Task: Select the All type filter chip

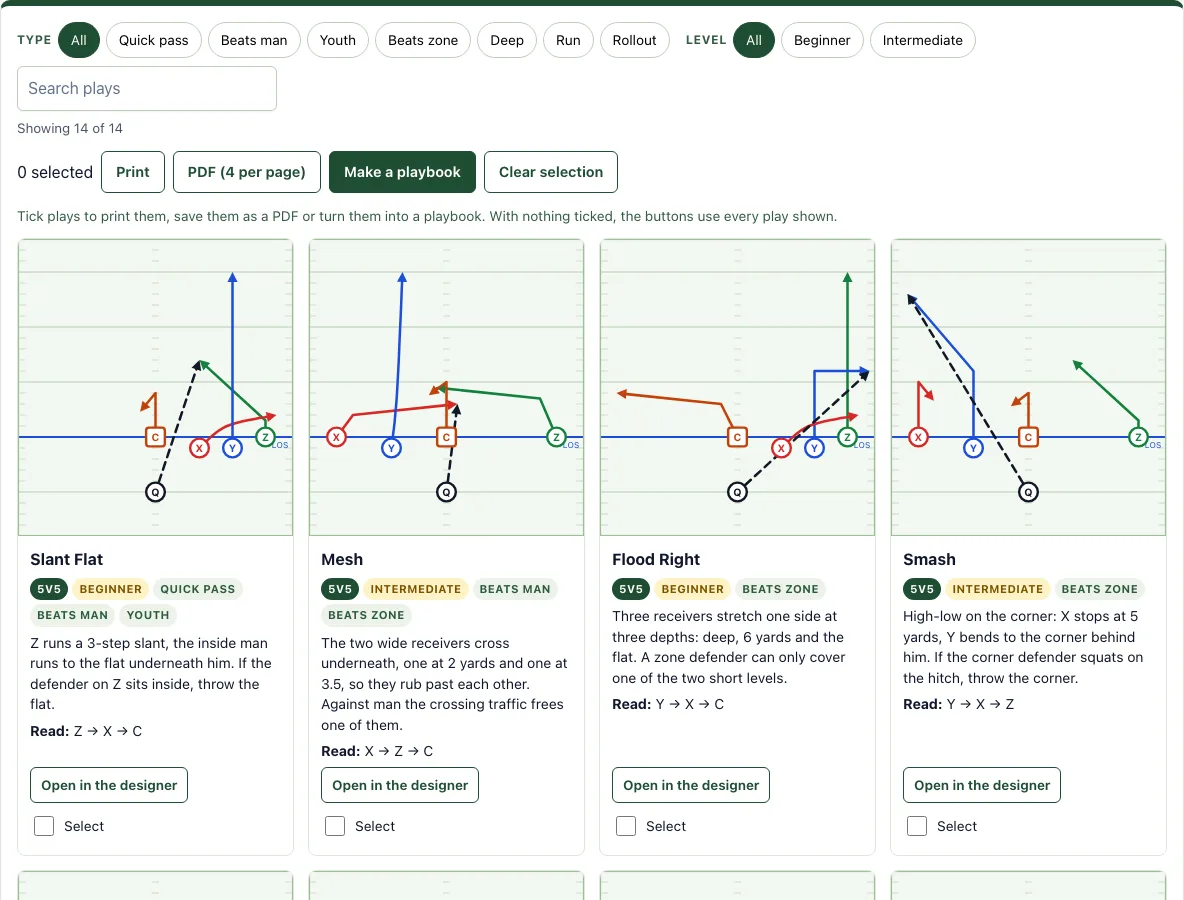Action: pyautogui.click(x=79, y=40)
